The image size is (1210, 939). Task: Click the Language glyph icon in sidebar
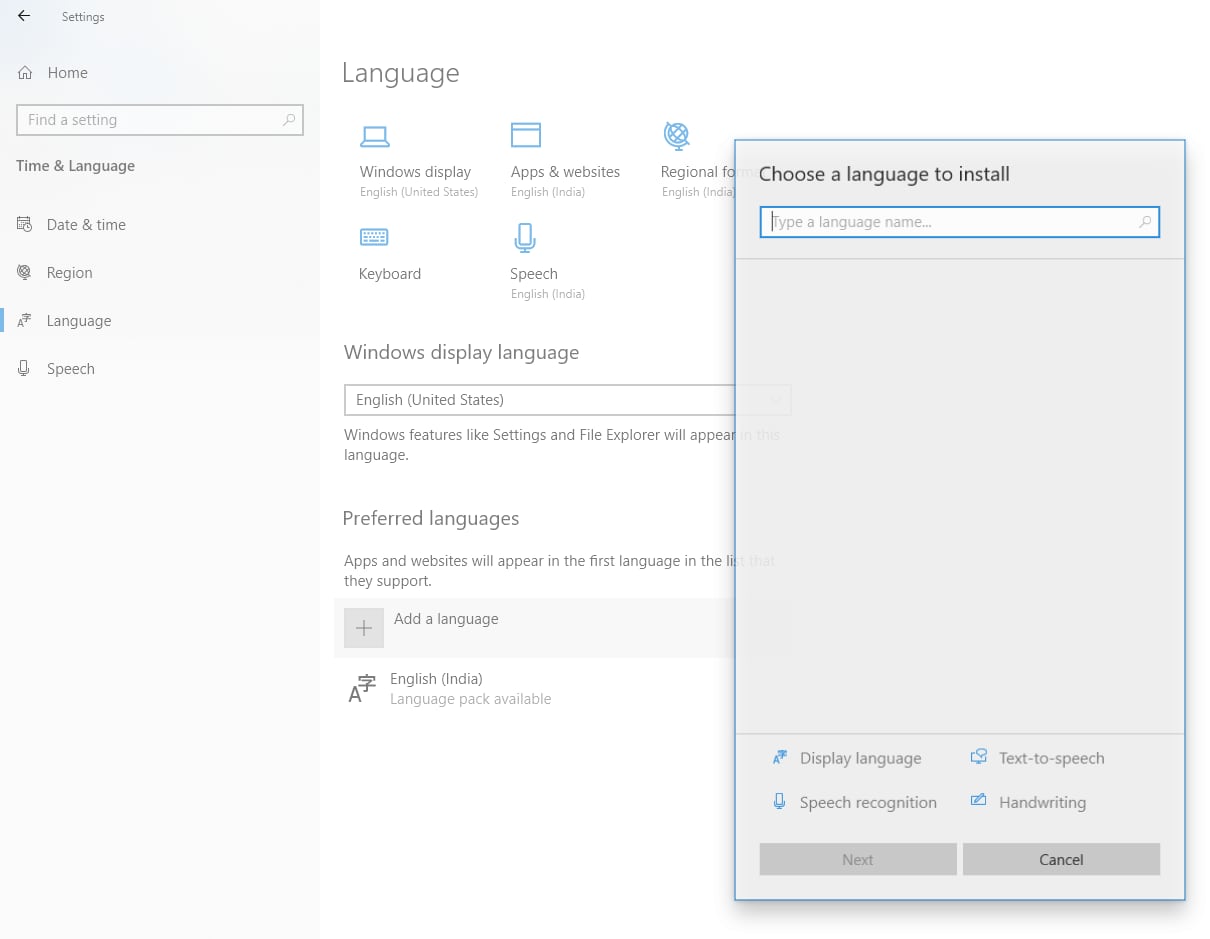[25, 321]
